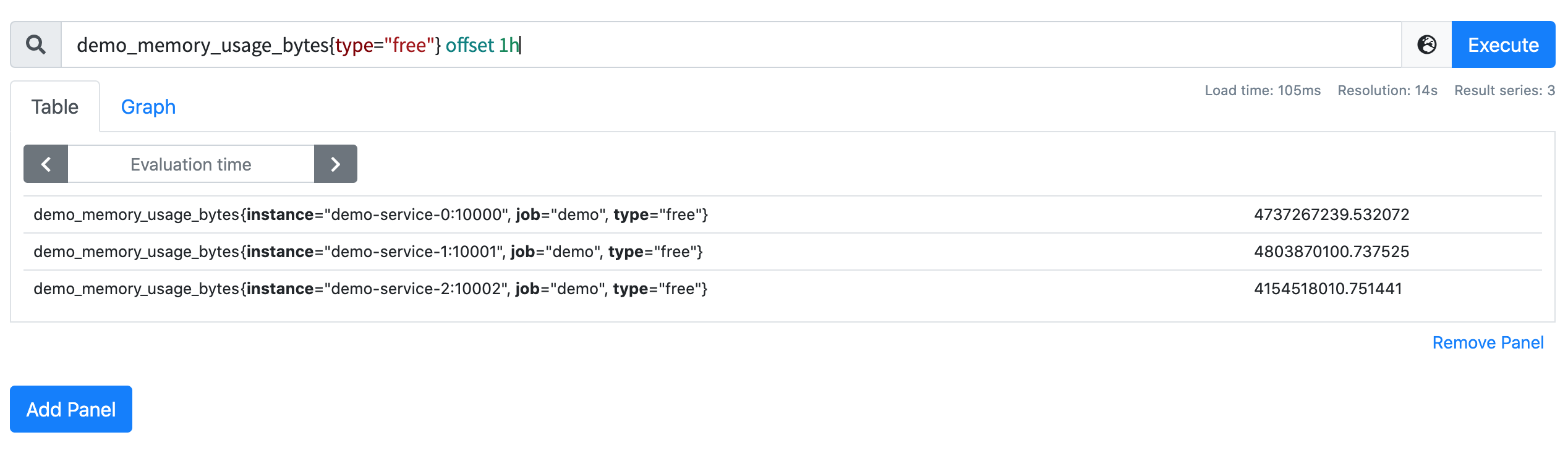Image resolution: width=1568 pixels, height=461 pixels.
Task: Click inside the PromQL expression input
Action: click(731, 44)
